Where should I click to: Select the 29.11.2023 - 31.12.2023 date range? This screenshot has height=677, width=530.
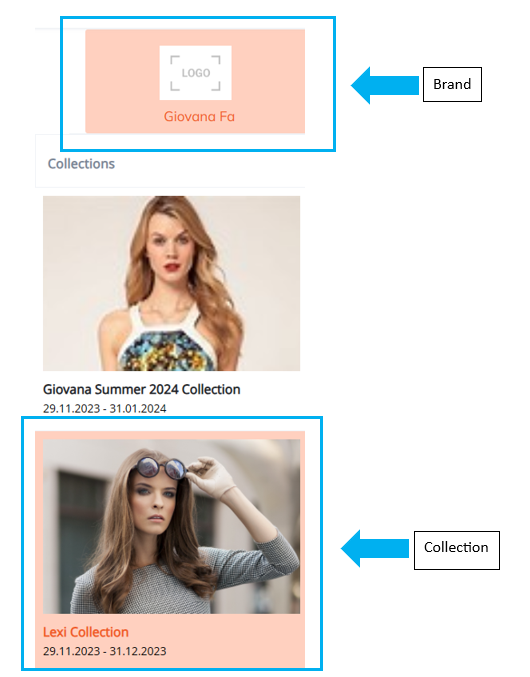coord(104,651)
